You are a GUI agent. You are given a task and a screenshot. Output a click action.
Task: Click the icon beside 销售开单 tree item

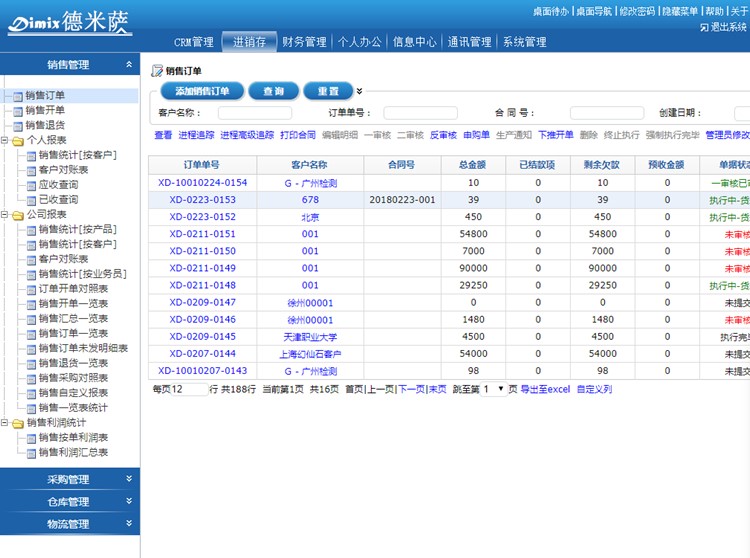pyautogui.click(x=18, y=111)
